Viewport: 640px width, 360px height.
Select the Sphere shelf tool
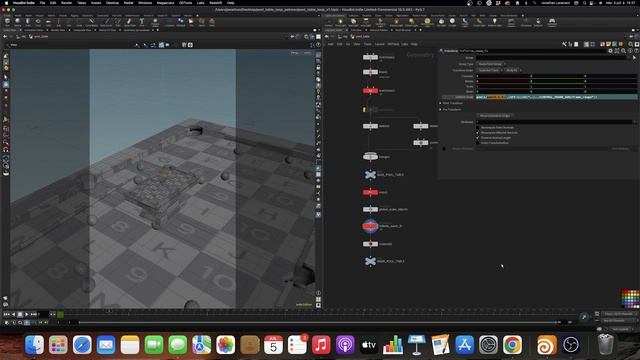(x=18, y=22)
